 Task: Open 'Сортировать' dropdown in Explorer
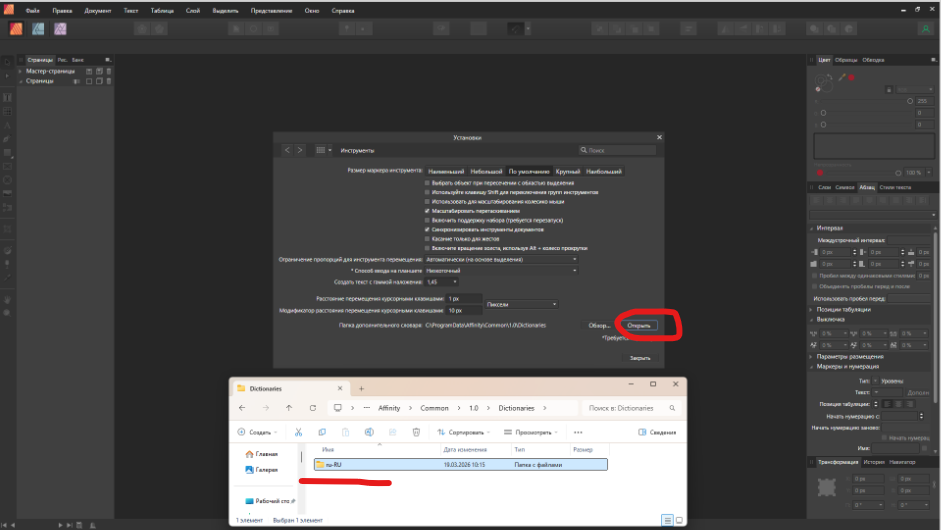[x=463, y=432]
